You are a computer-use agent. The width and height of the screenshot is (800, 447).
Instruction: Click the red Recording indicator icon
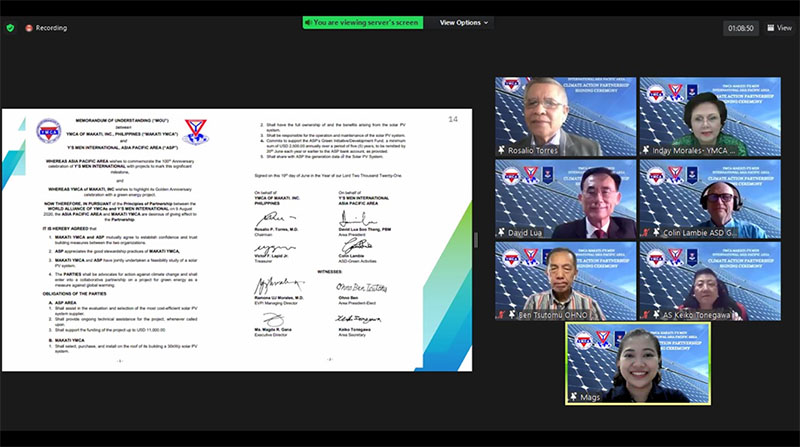point(29,28)
